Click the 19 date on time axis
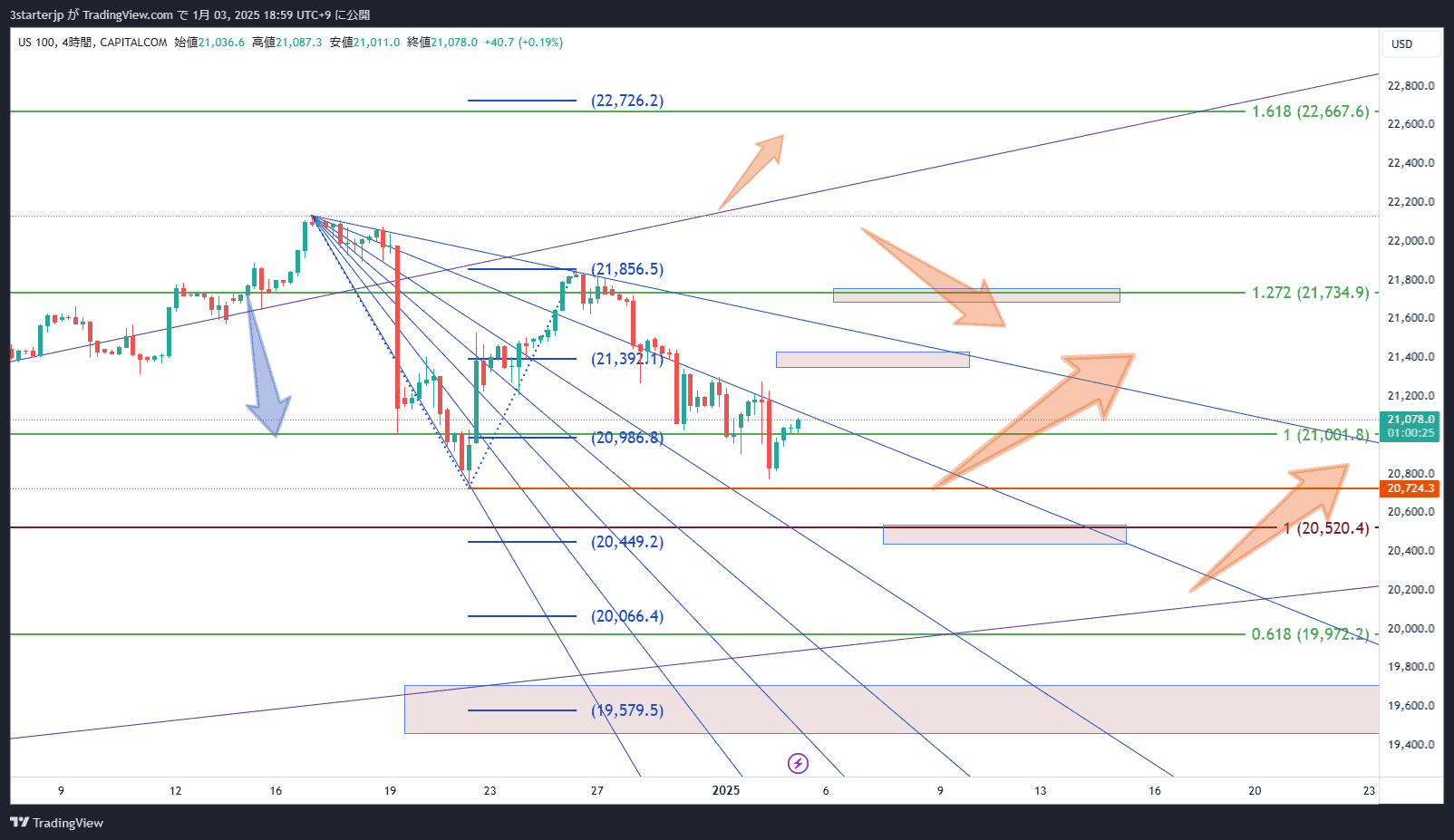This screenshot has height=840, width=1454. [x=390, y=790]
